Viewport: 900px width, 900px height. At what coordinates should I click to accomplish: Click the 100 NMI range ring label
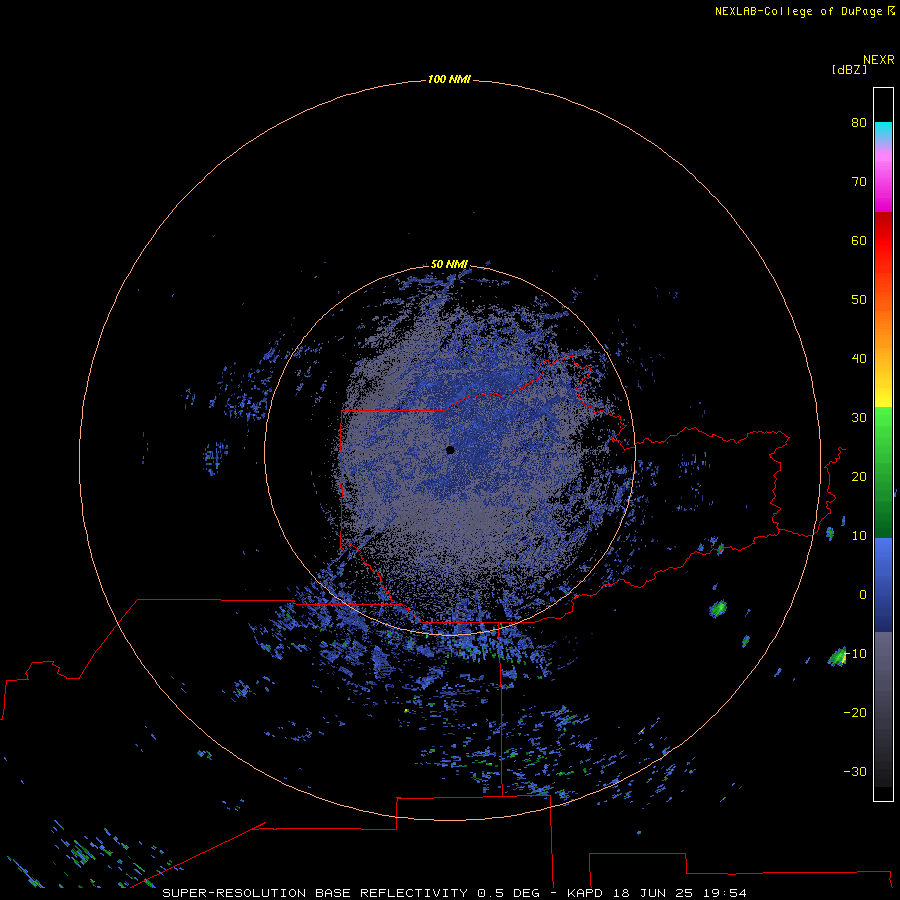point(449,79)
